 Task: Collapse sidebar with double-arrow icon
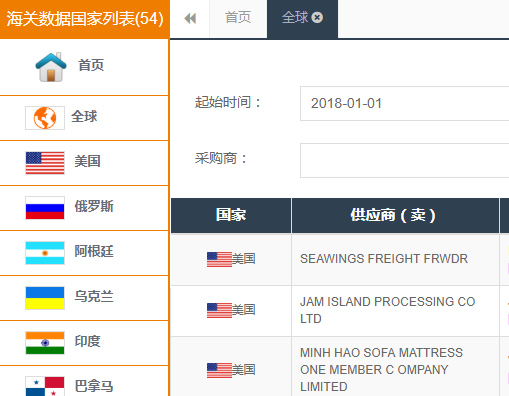coord(190,18)
